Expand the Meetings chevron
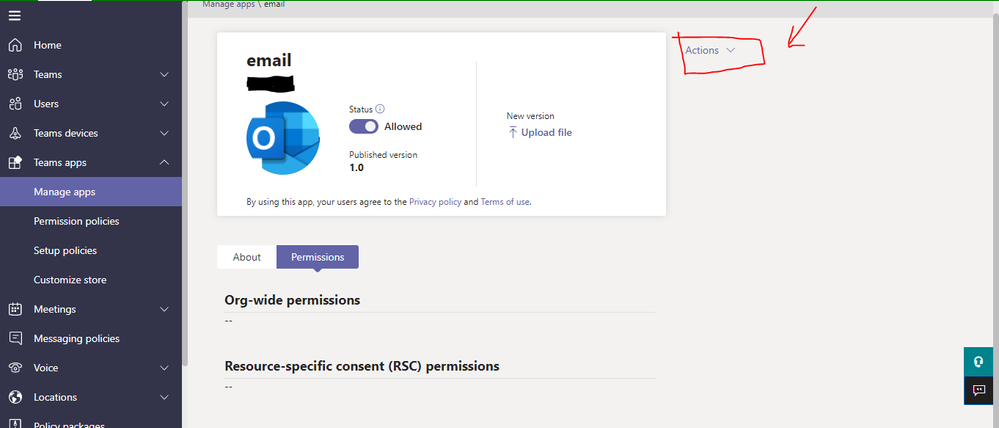This screenshot has height=428, width=999. [164, 309]
